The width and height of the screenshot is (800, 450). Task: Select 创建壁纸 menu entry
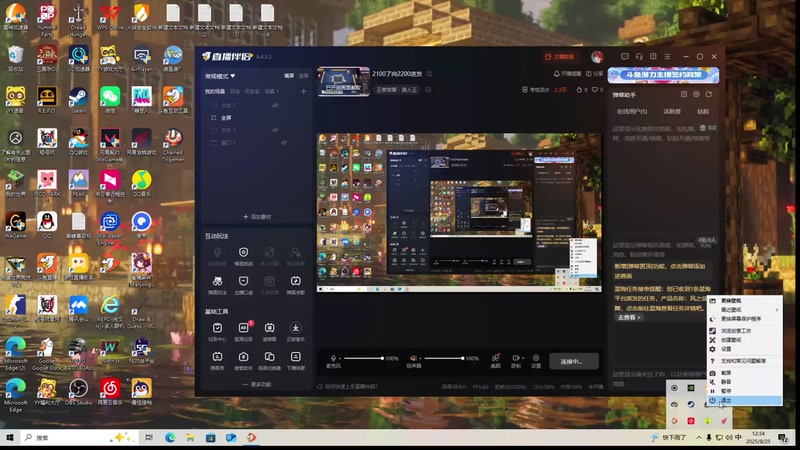744,340
